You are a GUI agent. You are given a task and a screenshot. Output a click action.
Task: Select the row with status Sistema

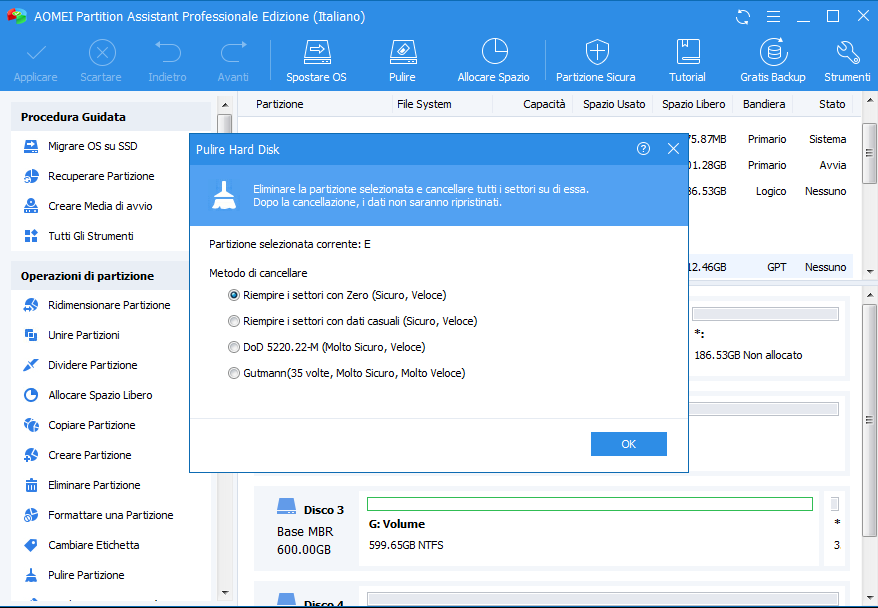click(x=770, y=139)
